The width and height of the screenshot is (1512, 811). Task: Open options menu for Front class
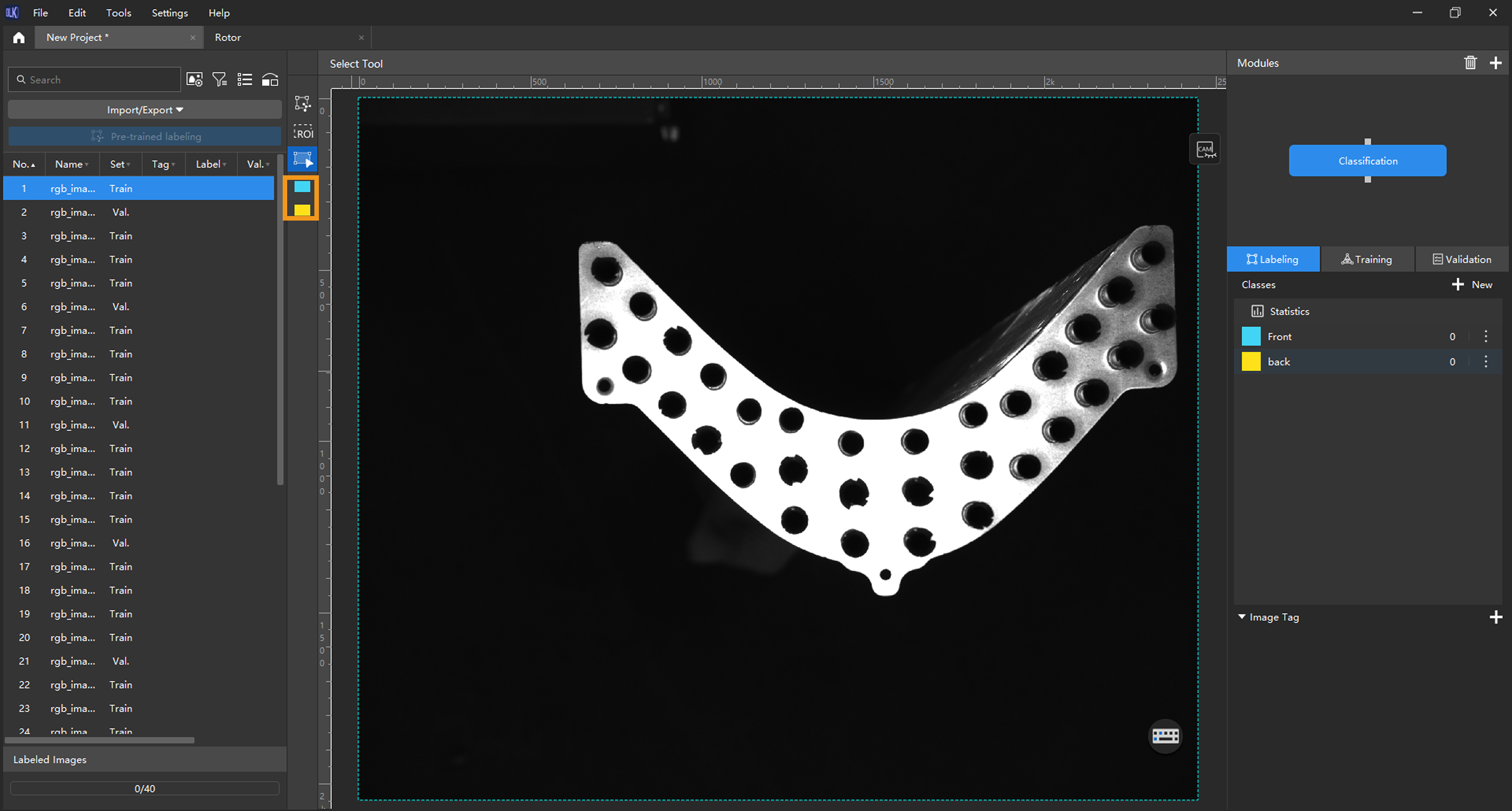coord(1485,337)
